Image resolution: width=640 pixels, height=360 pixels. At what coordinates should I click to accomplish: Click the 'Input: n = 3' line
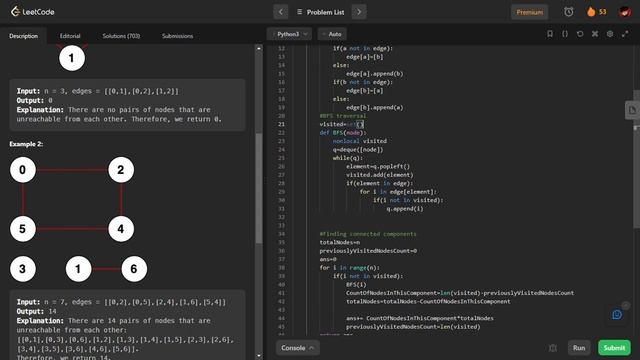(98, 91)
